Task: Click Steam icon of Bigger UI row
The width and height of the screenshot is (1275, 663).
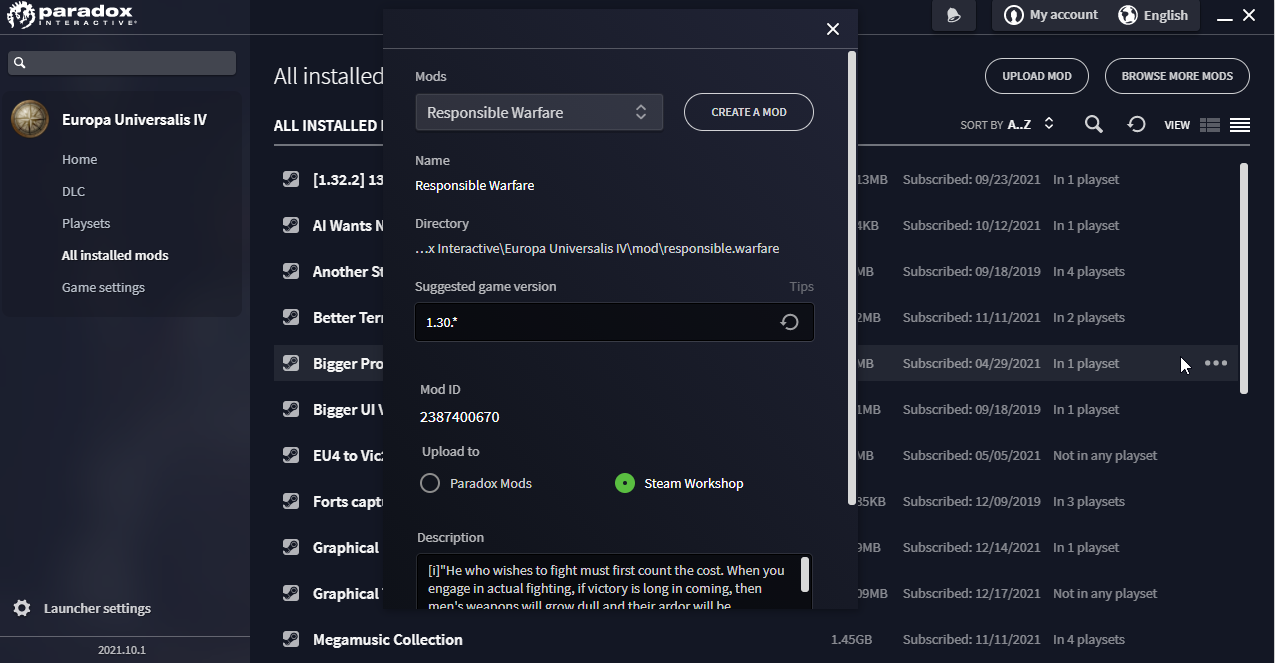Action: click(x=290, y=410)
